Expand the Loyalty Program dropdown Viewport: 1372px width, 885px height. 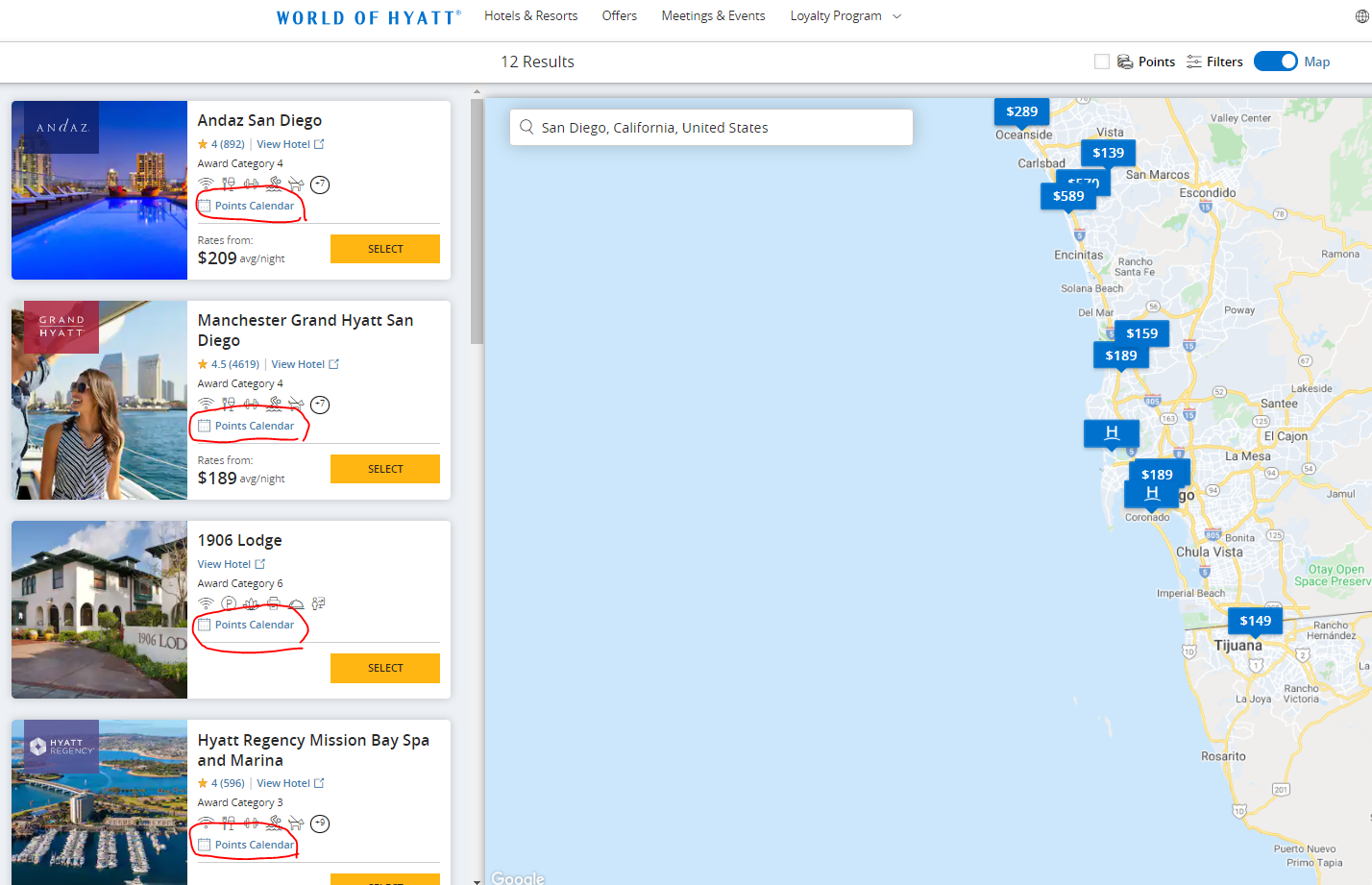point(846,16)
